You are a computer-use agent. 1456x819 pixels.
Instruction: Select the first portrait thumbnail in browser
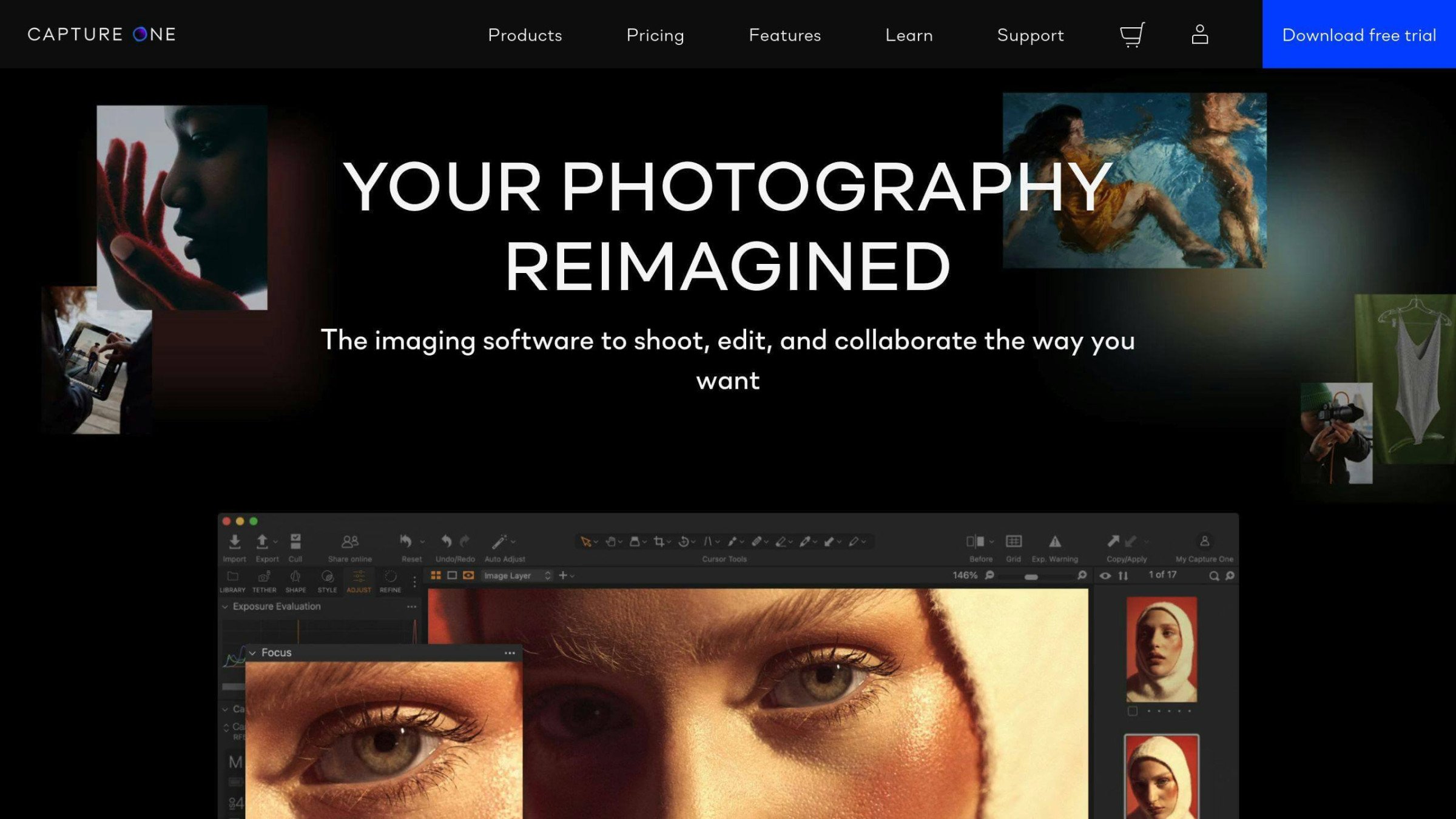click(1161, 650)
